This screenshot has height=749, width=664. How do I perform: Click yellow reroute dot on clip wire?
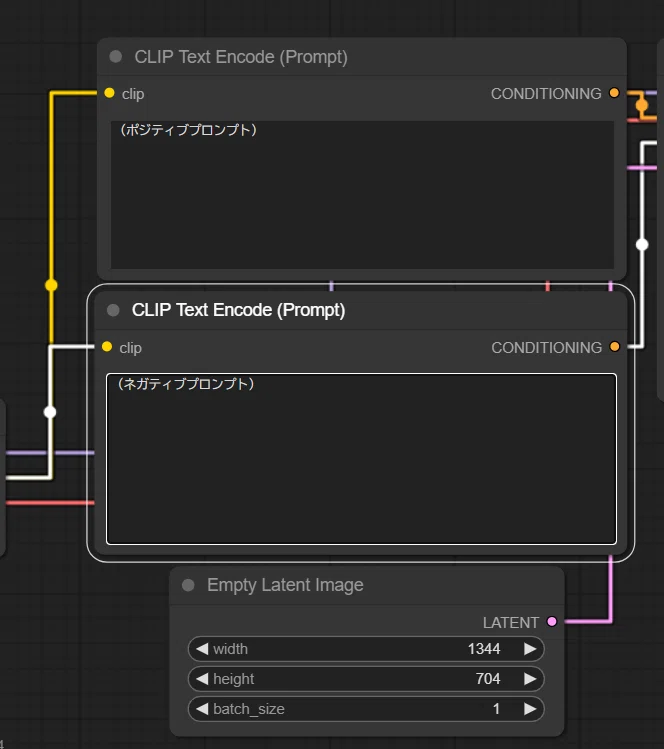click(51, 285)
